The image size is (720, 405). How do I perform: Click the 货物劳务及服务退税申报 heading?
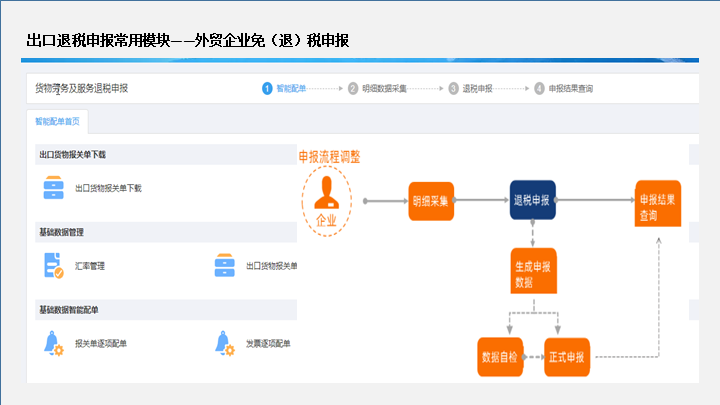pyautogui.click(x=82, y=88)
